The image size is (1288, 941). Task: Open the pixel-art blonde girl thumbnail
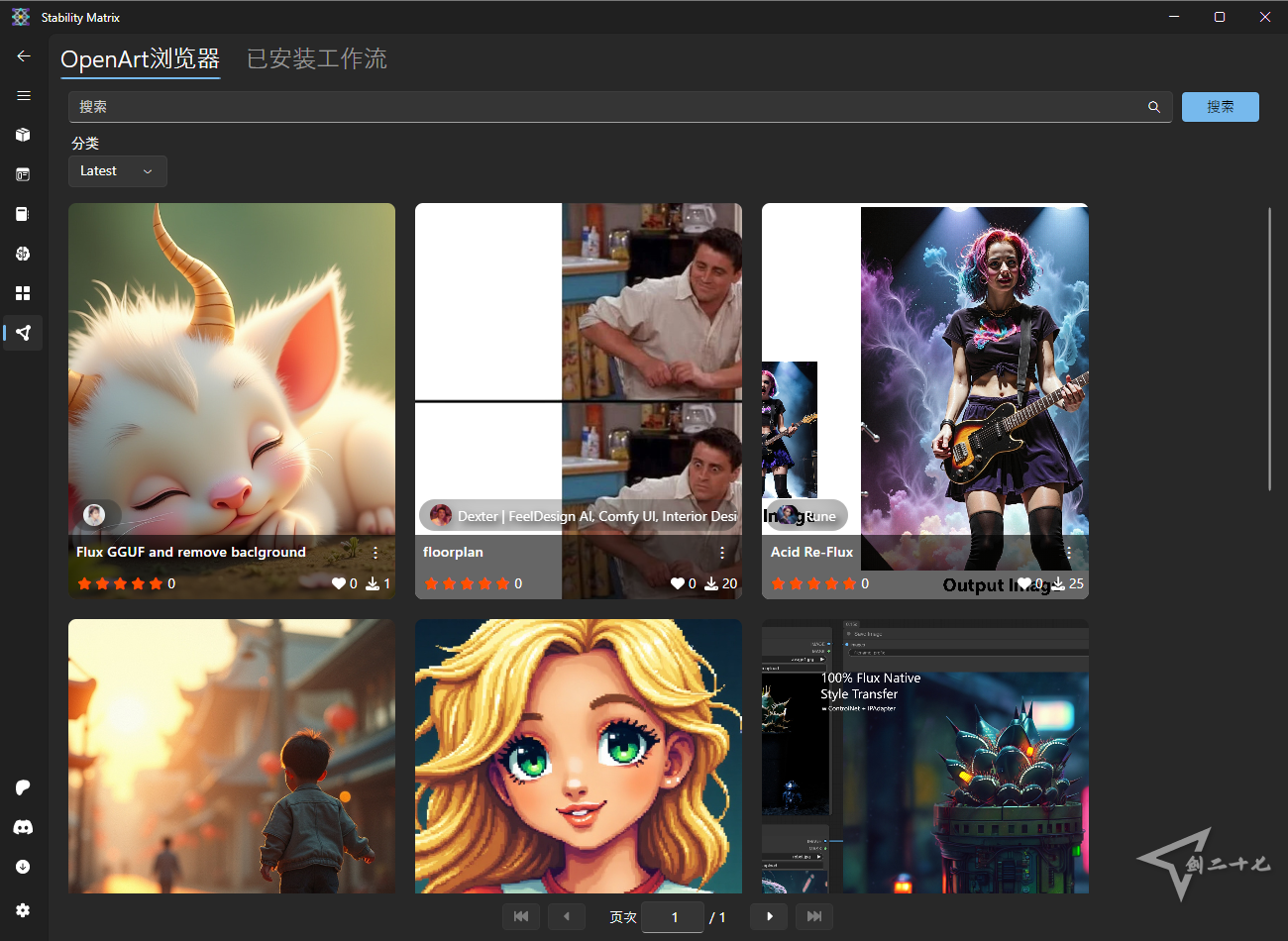click(579, 756)
